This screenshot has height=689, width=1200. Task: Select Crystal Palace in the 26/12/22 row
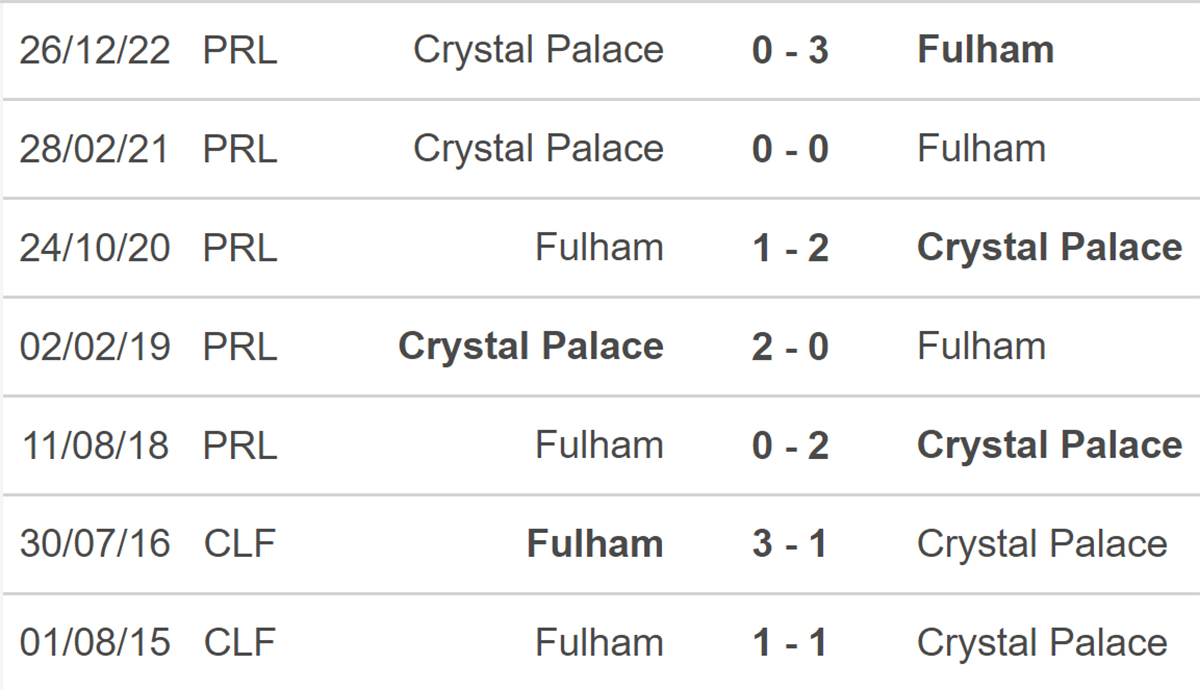point(538,50)
